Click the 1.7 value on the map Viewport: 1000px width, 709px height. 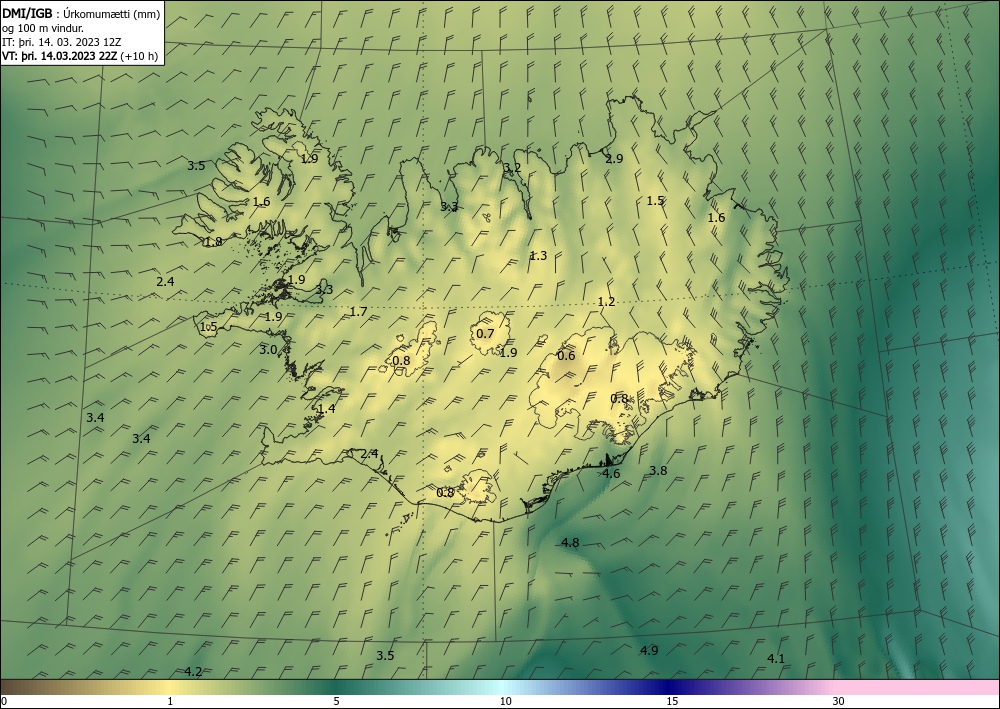point(358,311)
